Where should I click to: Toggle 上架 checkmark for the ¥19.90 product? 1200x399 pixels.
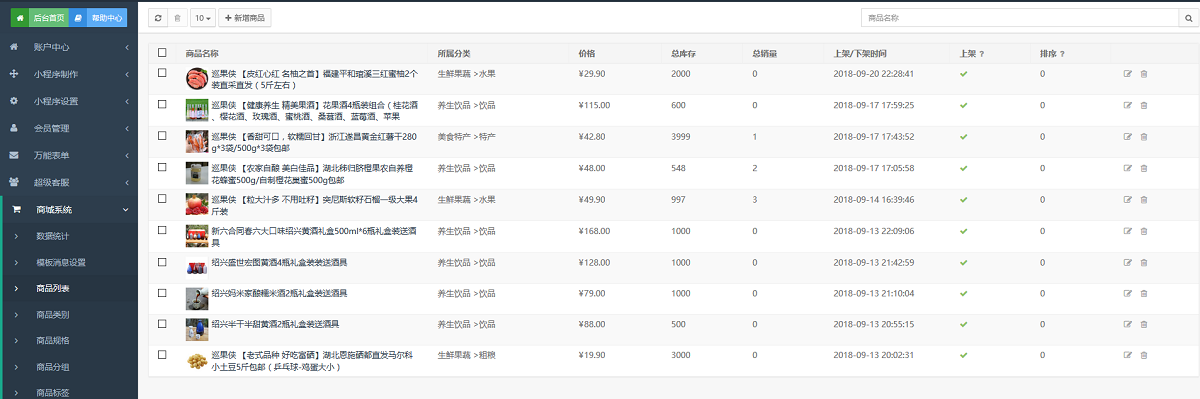964,355
